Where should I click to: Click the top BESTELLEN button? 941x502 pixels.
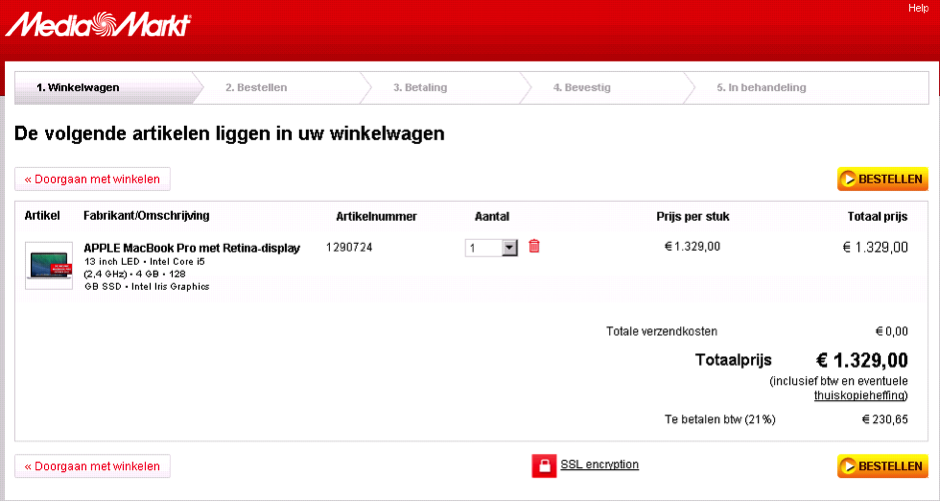[882, 179]
